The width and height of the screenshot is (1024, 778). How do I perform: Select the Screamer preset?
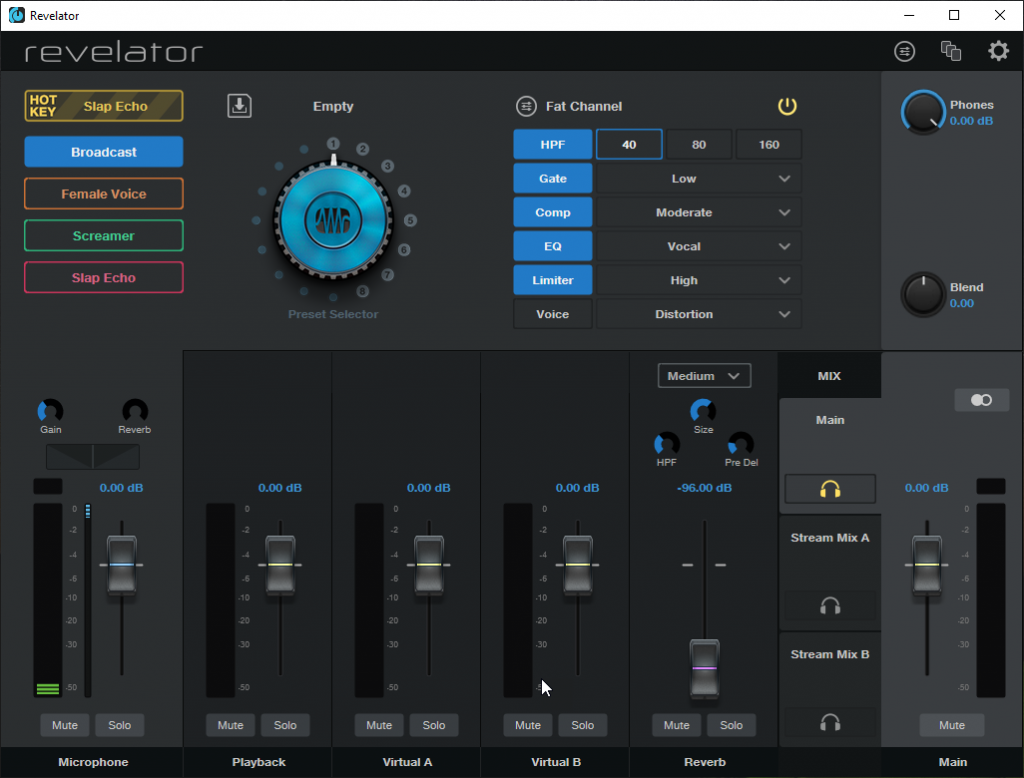(x=104, y=235)
